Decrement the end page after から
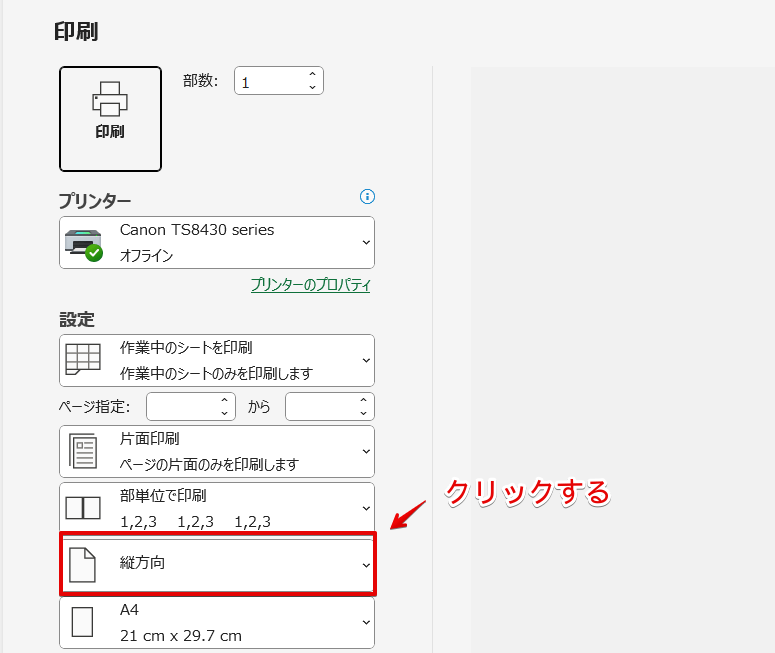Image resolution: width=775 pixels, height=653 pixels. (x=363, y=413)
